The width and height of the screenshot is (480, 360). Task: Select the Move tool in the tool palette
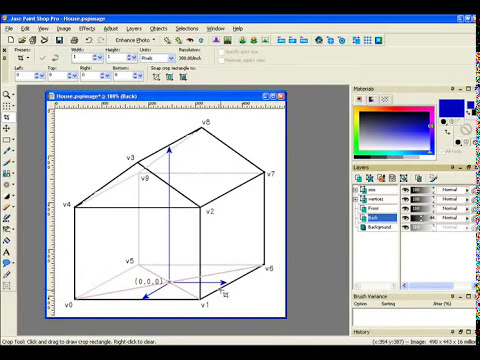6,128
